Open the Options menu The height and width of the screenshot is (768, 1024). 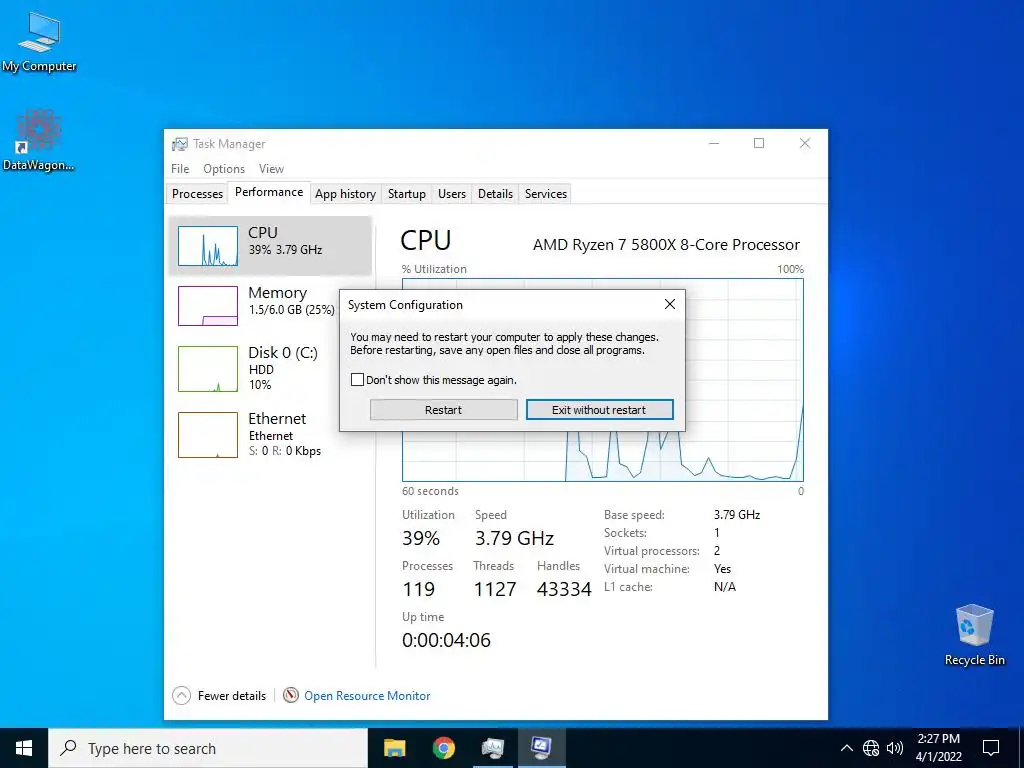(224, 168)
